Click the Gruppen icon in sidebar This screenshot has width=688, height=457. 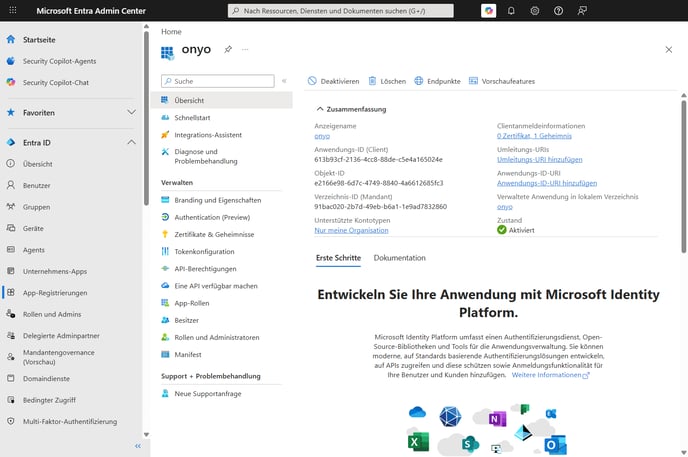(11, 207)
